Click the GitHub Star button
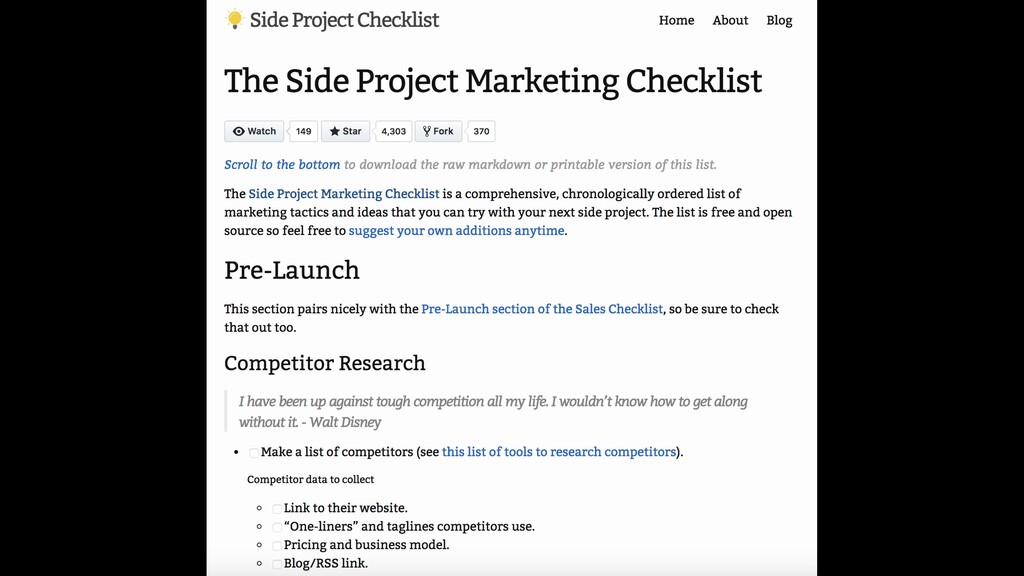The height and width of the screenshot is (576, 1024). pos(345,131)
